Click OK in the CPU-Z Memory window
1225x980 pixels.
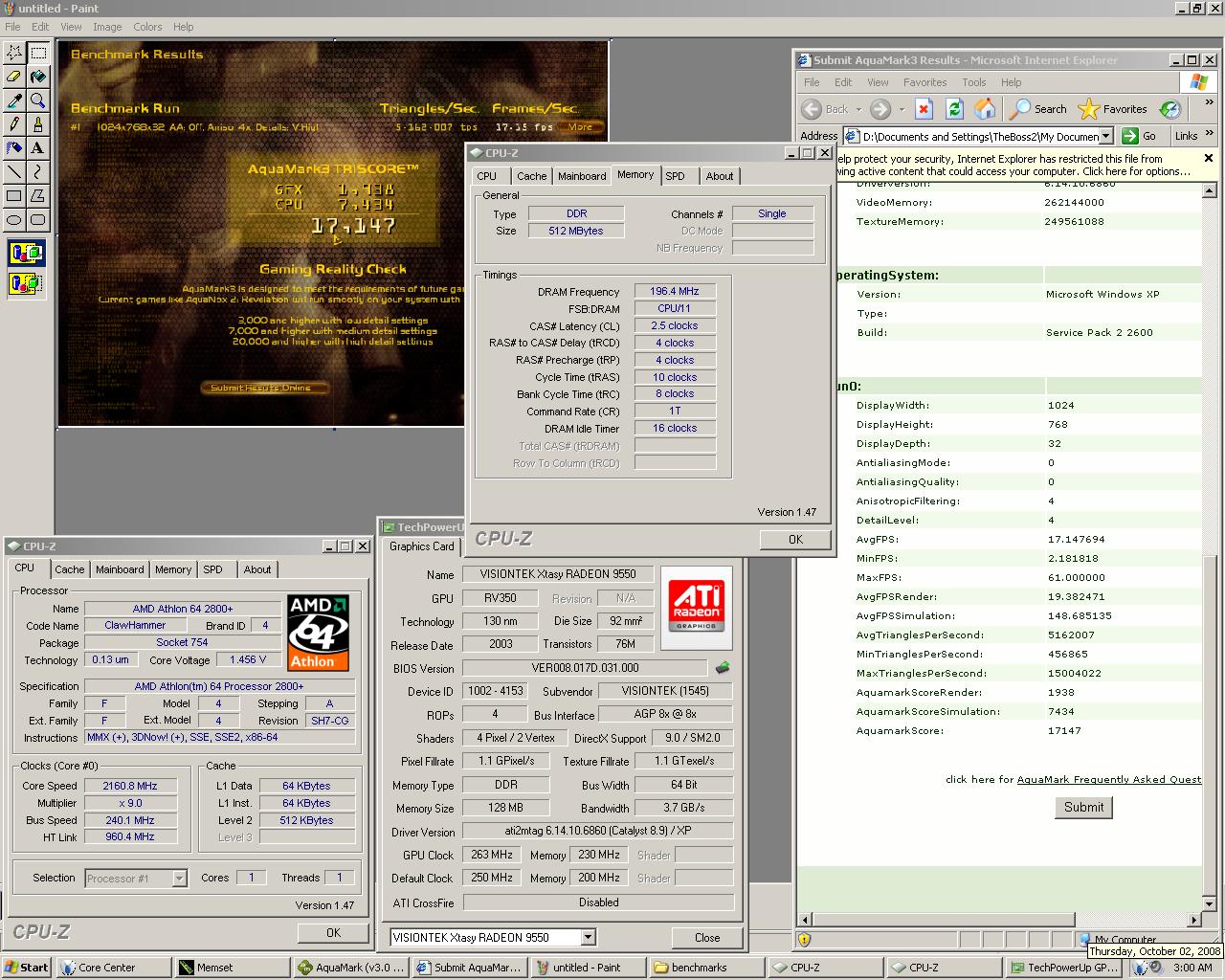coord(795,539)
